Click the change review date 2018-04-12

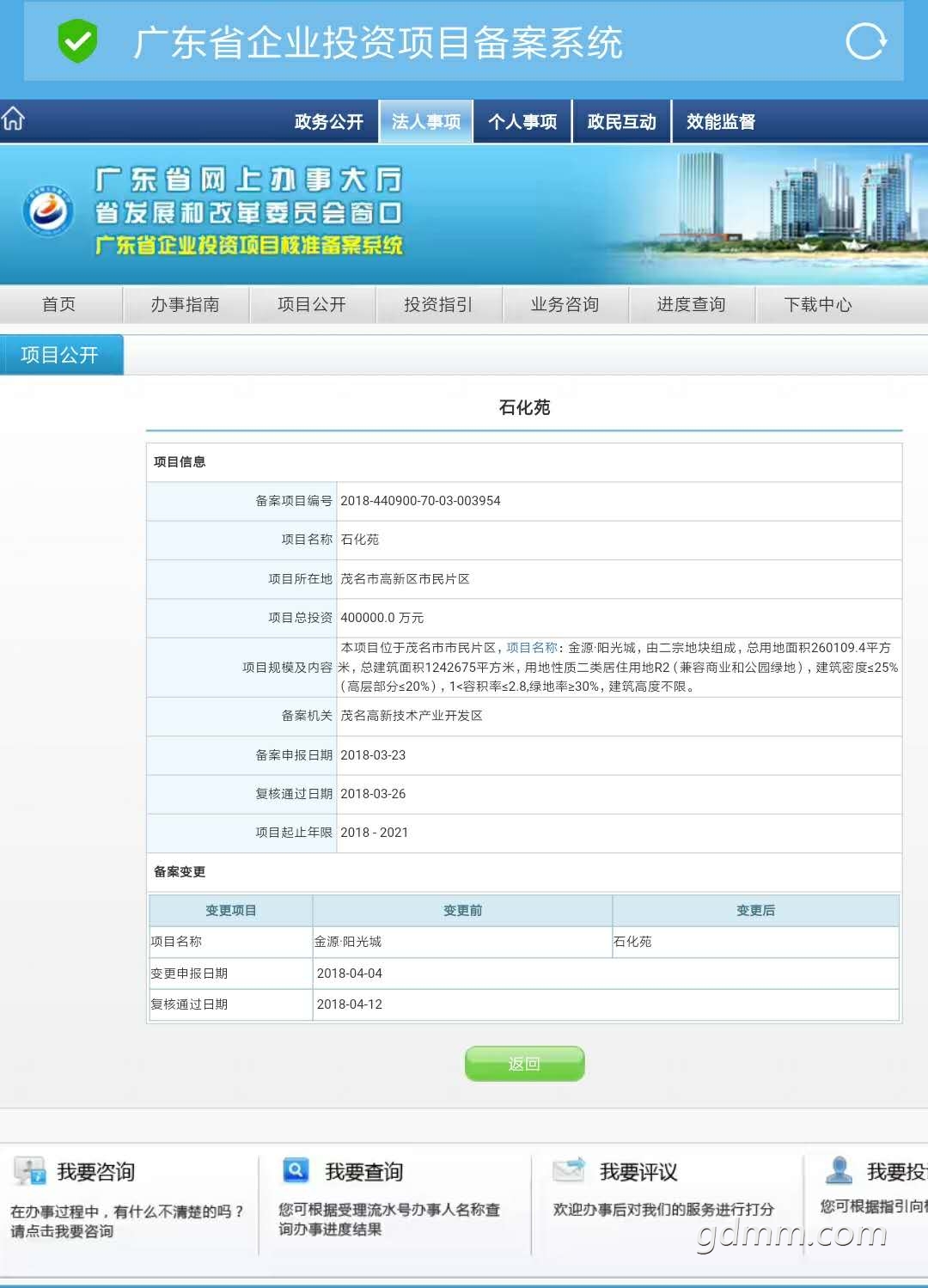[350, 1004]
